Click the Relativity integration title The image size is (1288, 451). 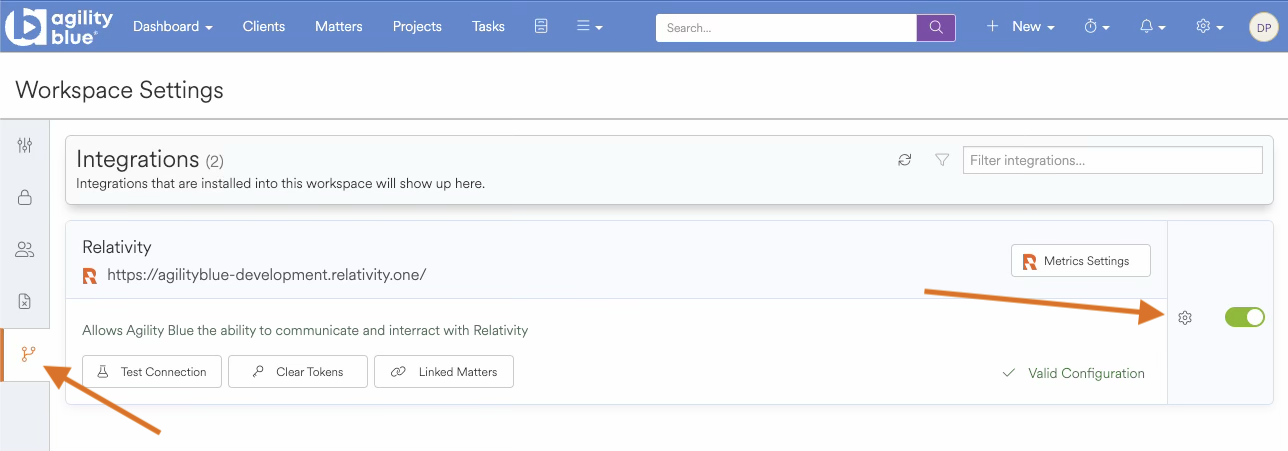(x=117, y=247)
